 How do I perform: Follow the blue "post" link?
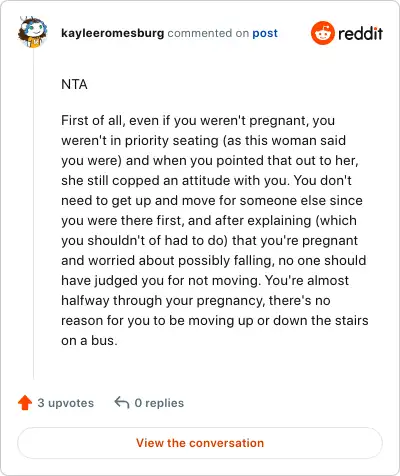coord(265,33)
